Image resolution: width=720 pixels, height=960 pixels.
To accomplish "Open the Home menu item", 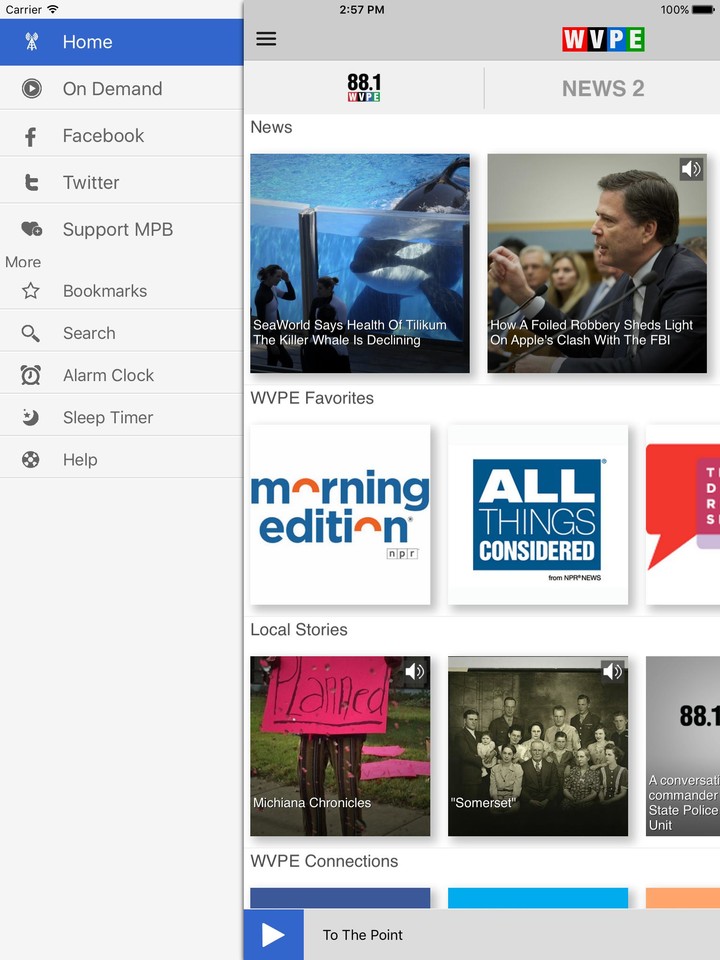I will pos(121,42).
